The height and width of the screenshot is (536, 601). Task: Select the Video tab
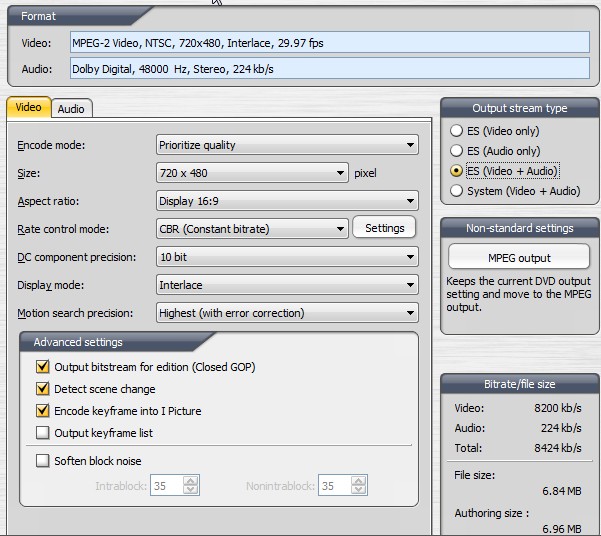(28, 107)
